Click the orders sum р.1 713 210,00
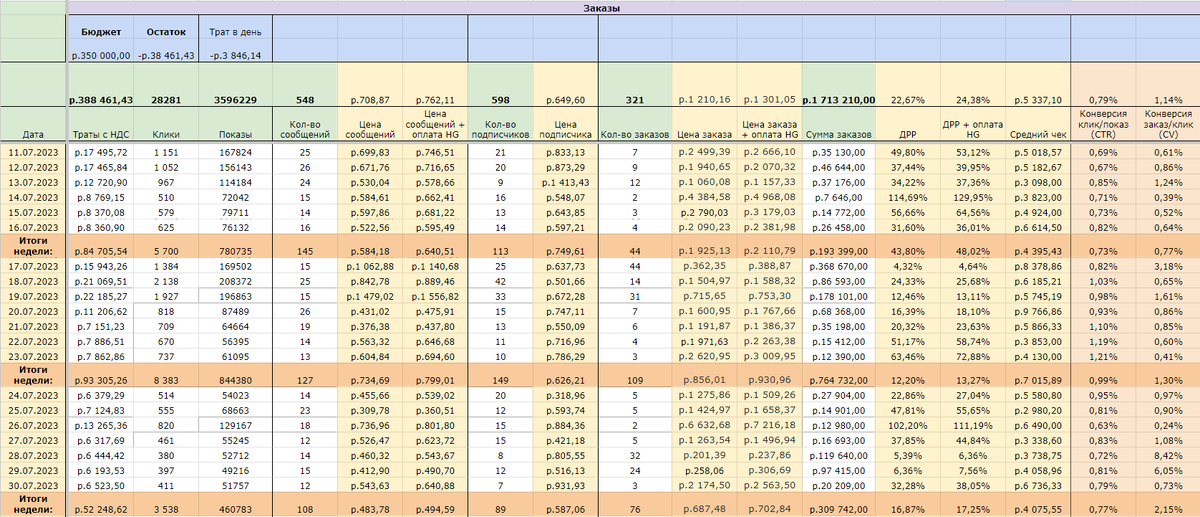Image resolution: width=1200 pixels, height=517 pixels. click(x=839, y=100)
